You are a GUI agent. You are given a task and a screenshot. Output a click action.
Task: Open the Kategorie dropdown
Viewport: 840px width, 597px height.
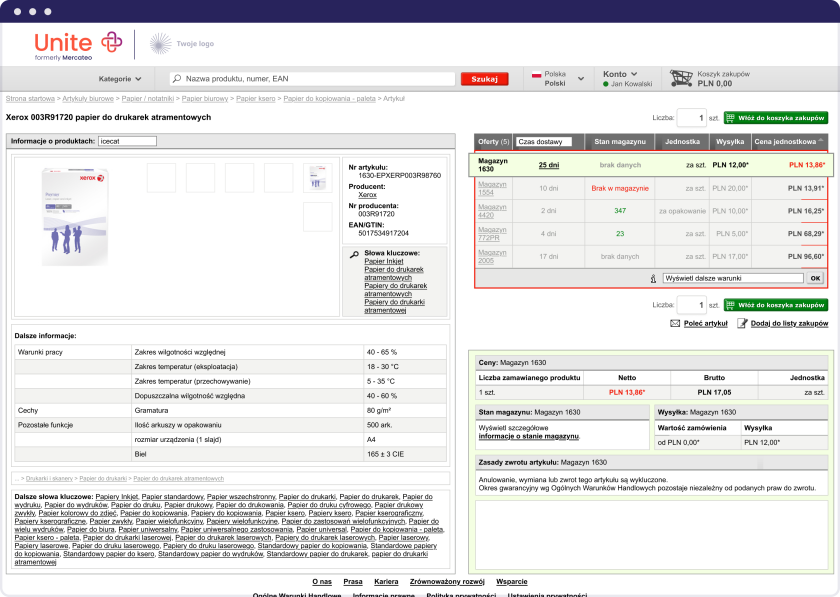click(119, 79)
